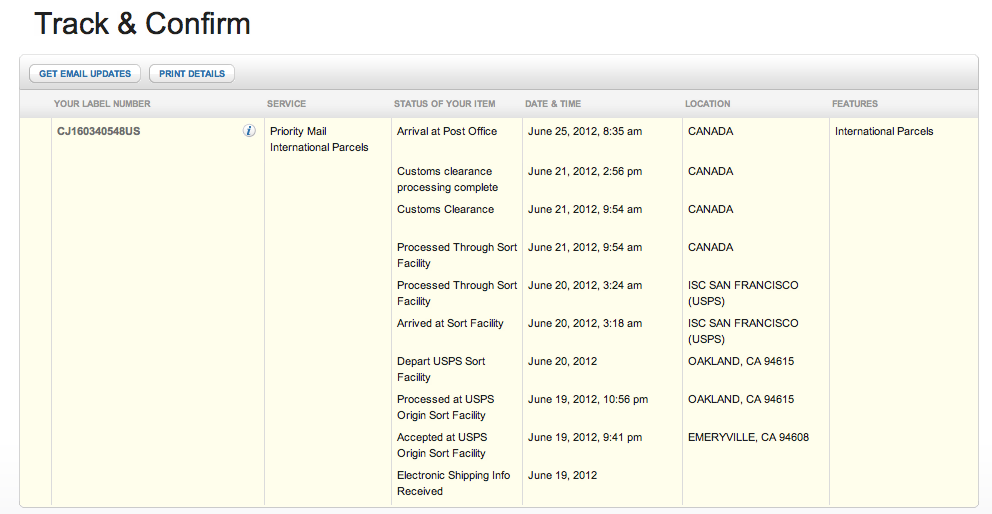
Task: Click the Print Details button
Action: coord(192,73)
